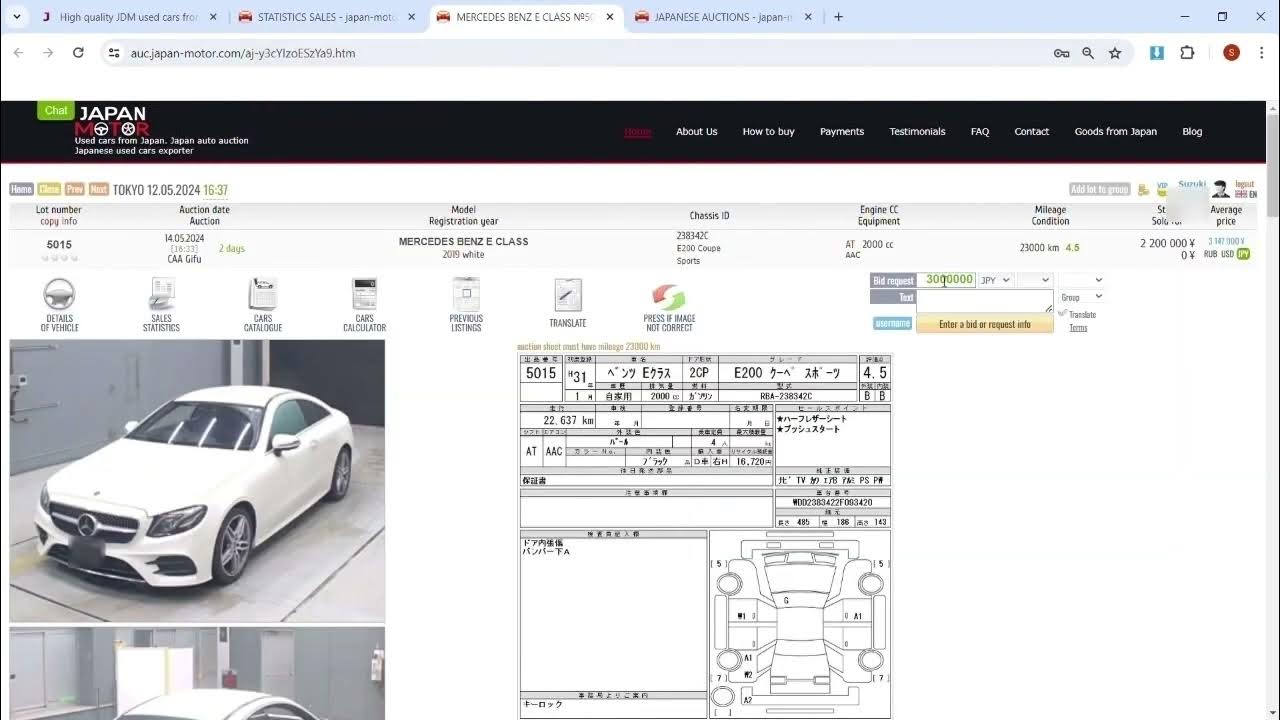Click the gold coins icon beside Add lot to group
This screenshot has height=720, width=1280.
click(x=1144, y=189)
